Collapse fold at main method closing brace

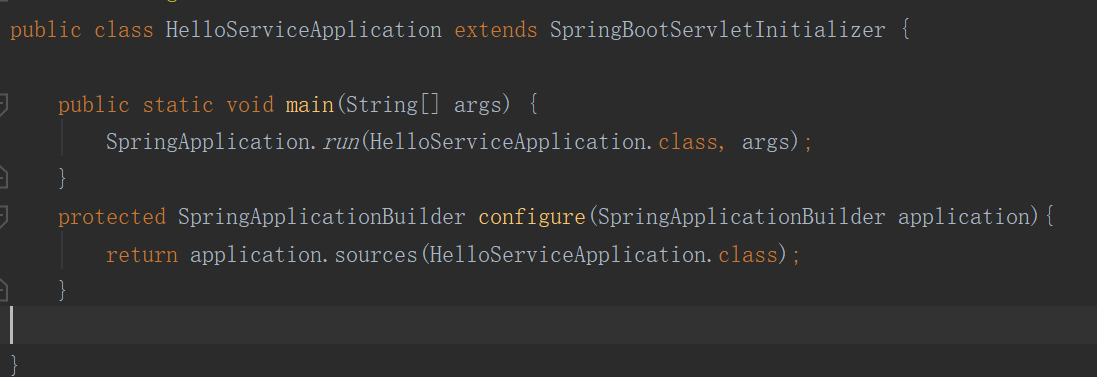tap(3, 178)
